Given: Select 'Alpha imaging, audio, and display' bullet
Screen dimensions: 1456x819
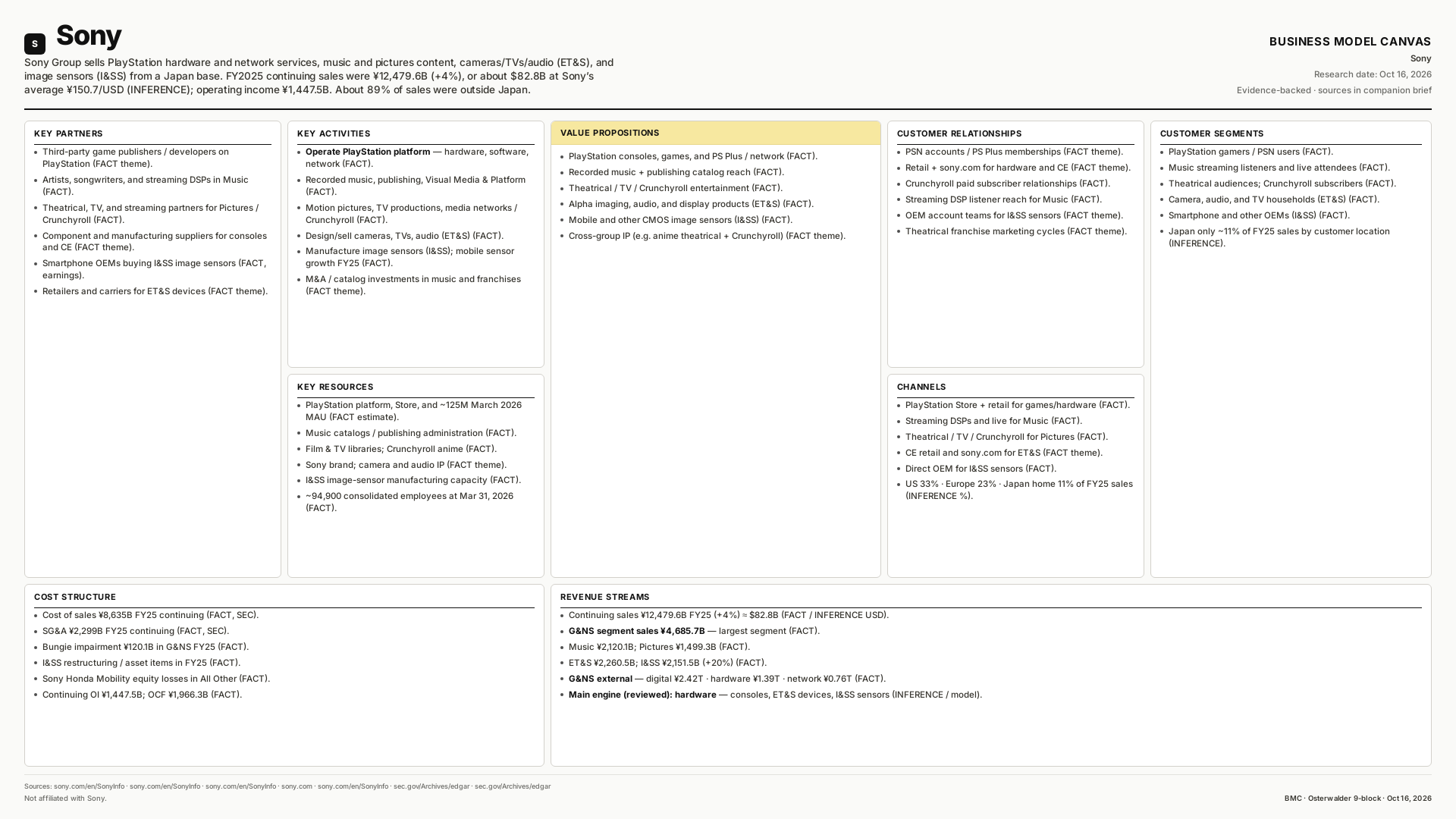Looking at the screenshot, I should click(691, 204).
